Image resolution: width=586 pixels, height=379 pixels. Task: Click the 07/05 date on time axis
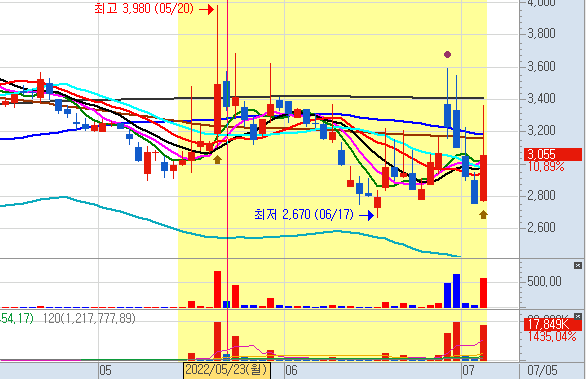542,370
